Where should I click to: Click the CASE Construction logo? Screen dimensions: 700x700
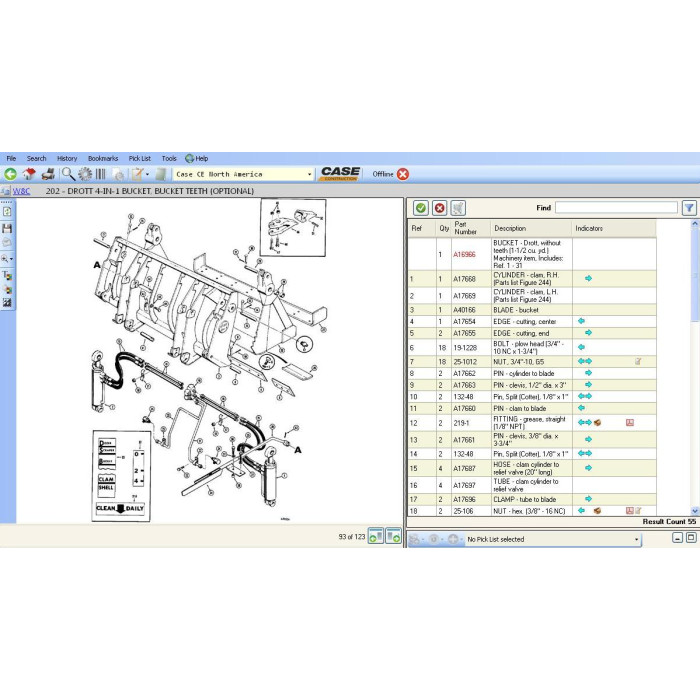340,174
